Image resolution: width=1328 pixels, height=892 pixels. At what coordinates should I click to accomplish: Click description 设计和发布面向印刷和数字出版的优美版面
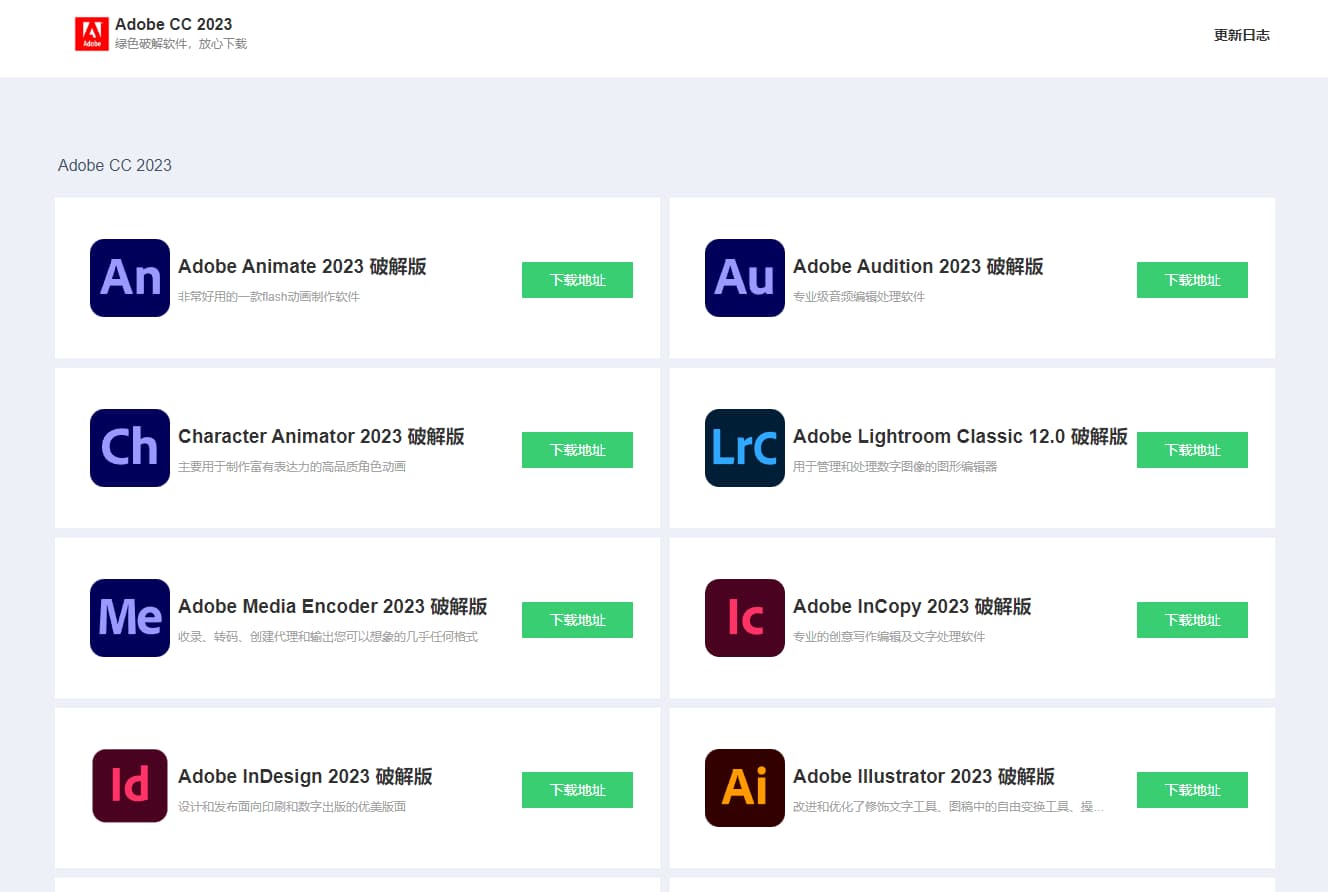tap(292, 807)
